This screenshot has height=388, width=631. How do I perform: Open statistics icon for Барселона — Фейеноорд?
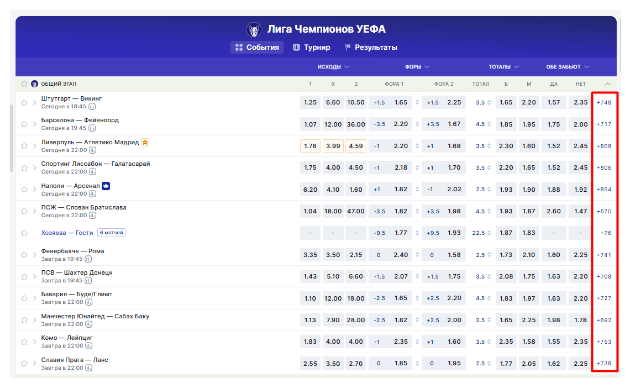[x=92, y=128]
